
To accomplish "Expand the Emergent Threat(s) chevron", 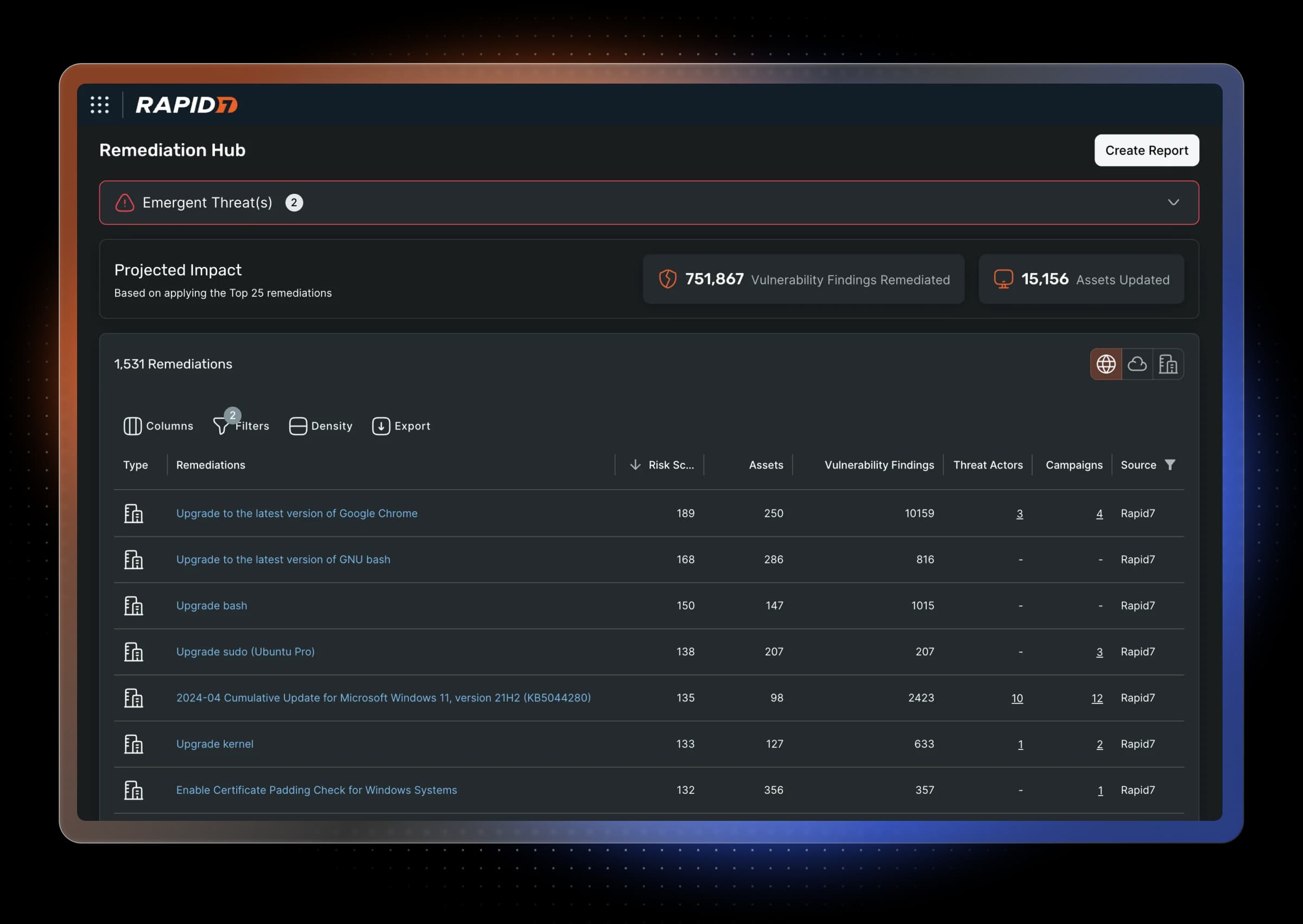I will coord(1173,202).
